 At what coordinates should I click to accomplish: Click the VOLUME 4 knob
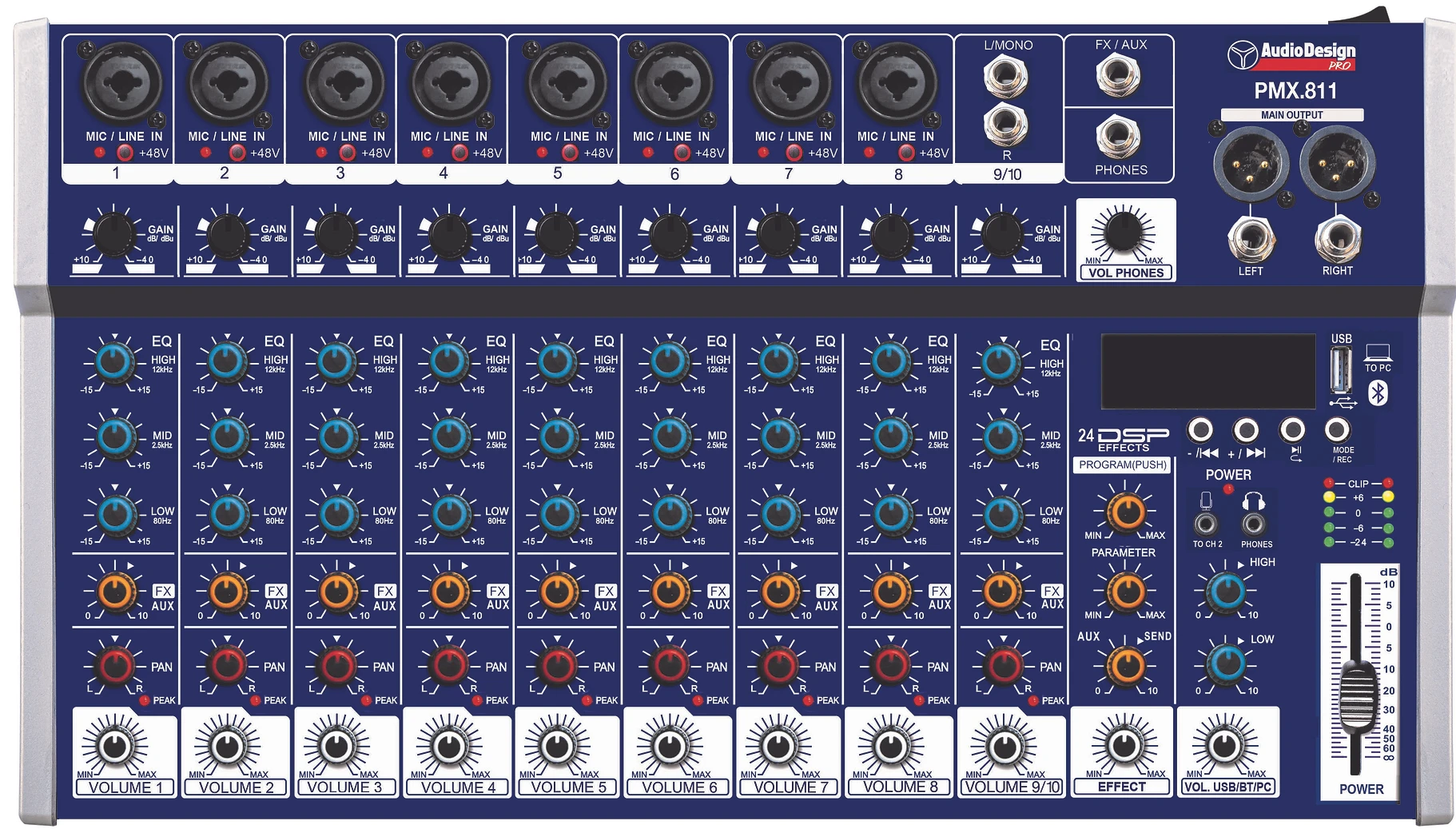(449, 747)
